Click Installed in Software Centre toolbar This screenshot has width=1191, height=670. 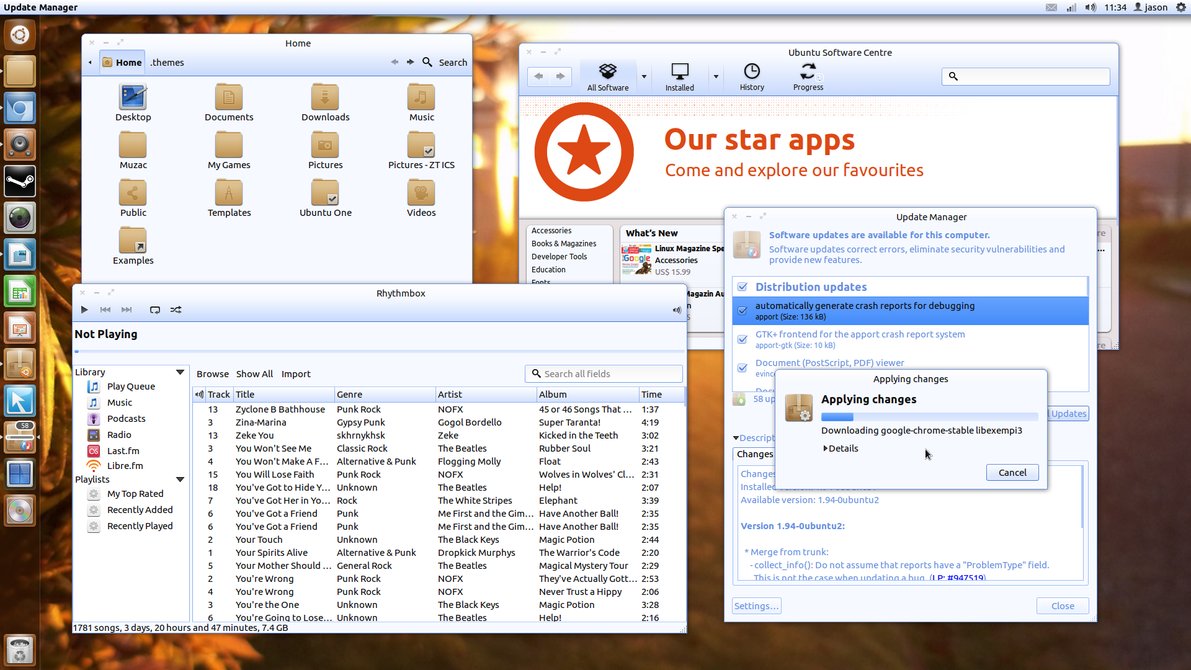[x=680, y=77]
